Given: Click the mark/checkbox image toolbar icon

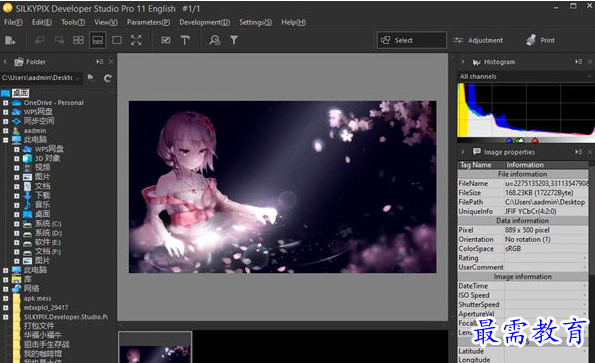Looking at the screenshot, I should click(165, 40).
